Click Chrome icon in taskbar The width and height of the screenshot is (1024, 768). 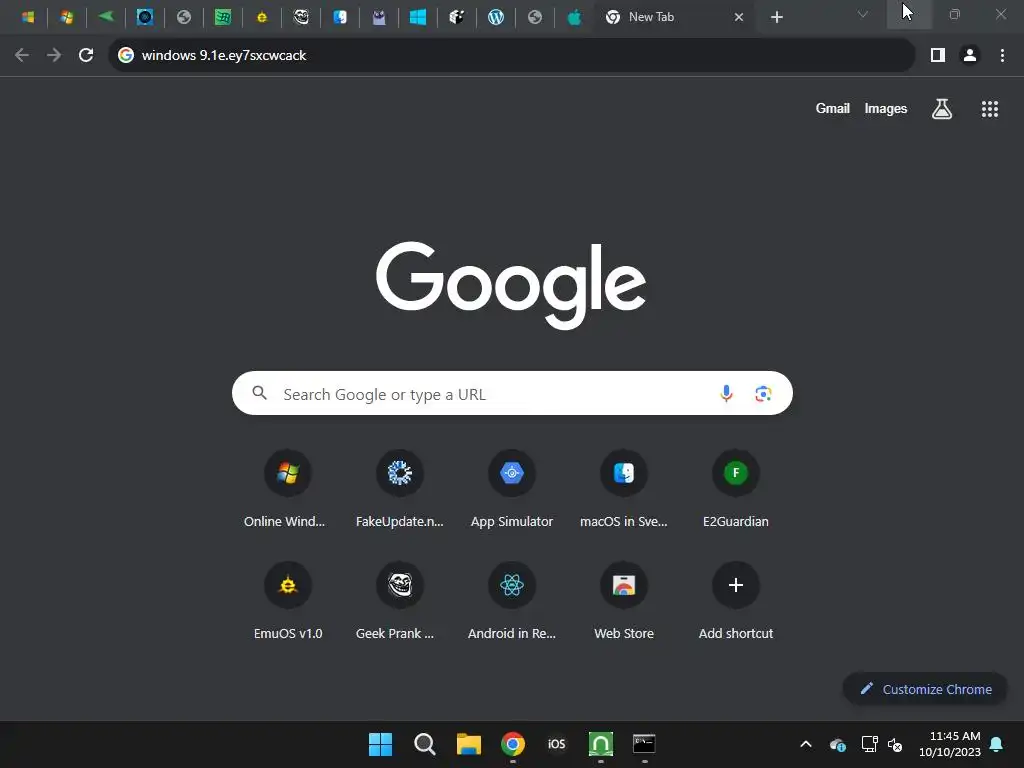point(513,744)
